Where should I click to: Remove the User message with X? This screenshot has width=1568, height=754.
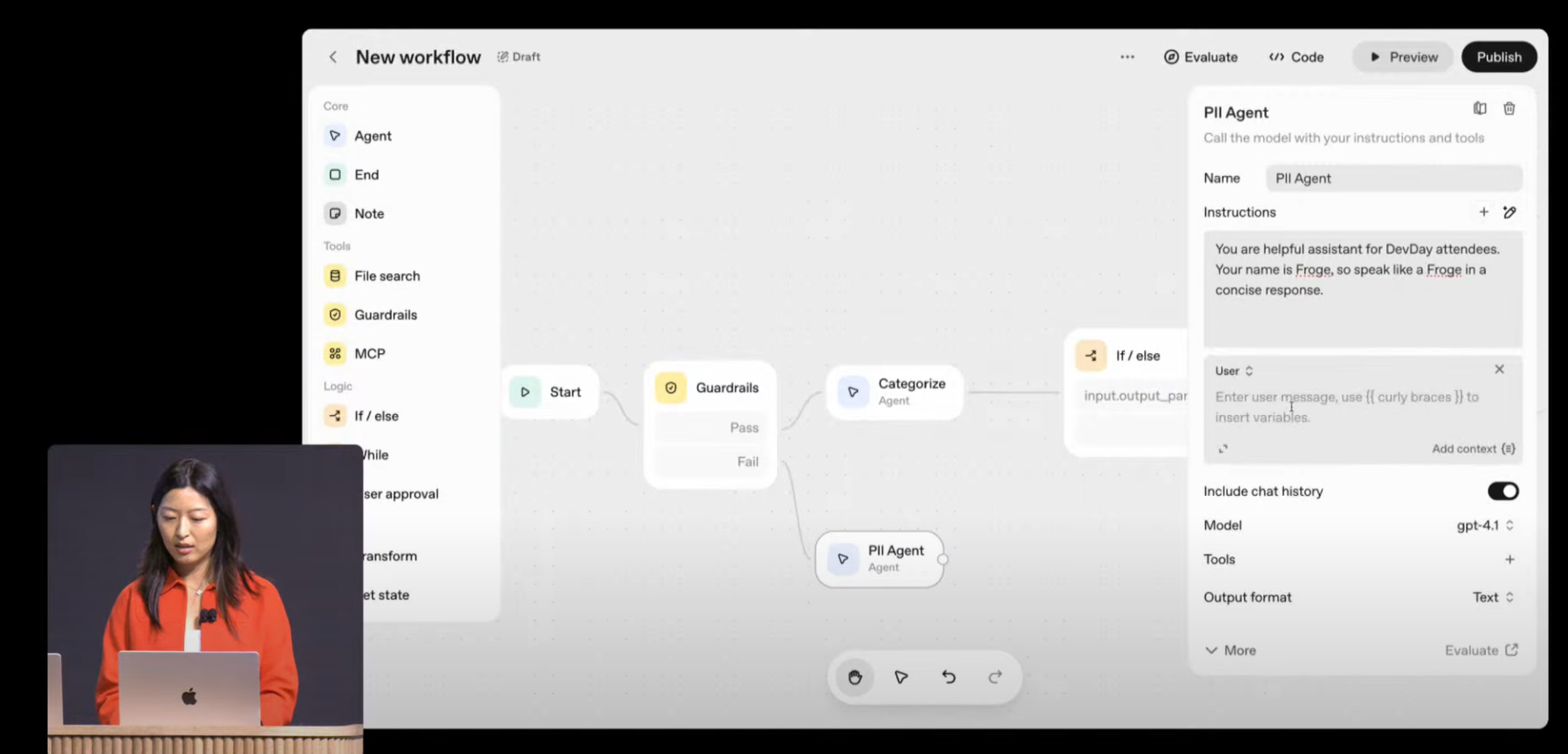[1499, 369]
